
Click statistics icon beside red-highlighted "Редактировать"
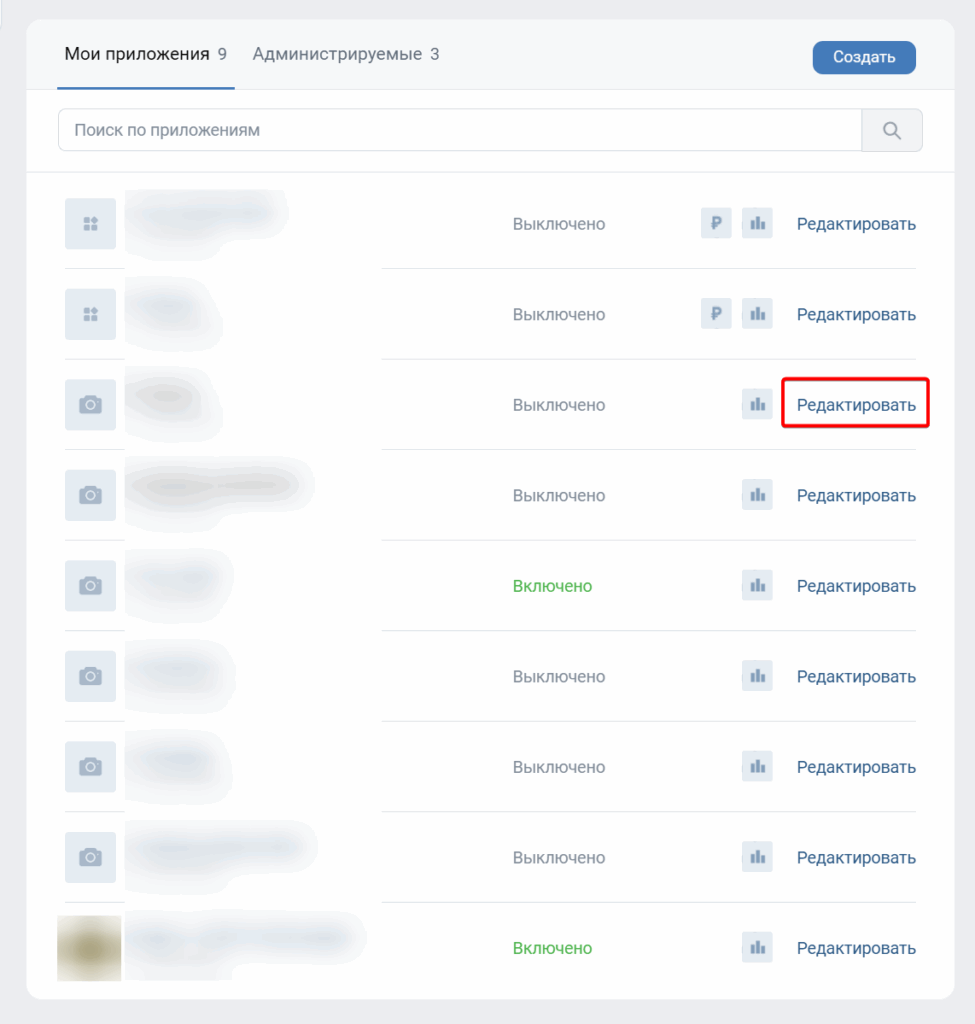[757, 405]
